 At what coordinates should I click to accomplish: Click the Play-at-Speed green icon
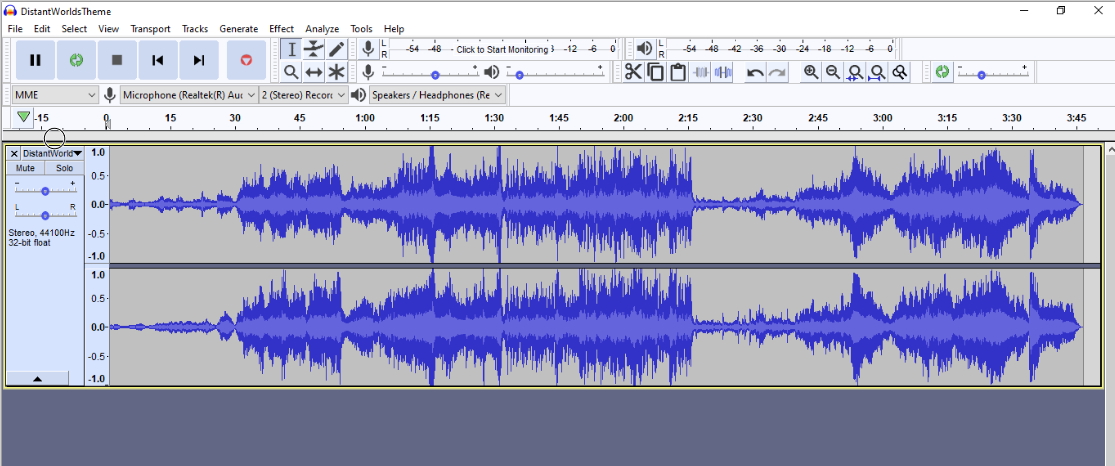coord(942,72)
